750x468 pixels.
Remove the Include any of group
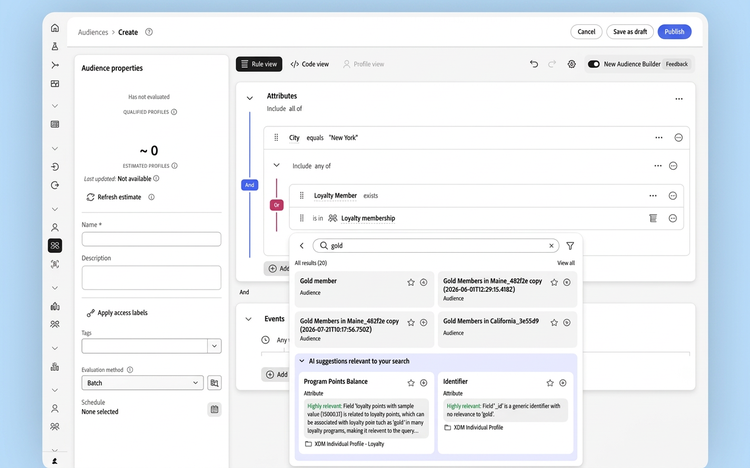click(673, 166)
